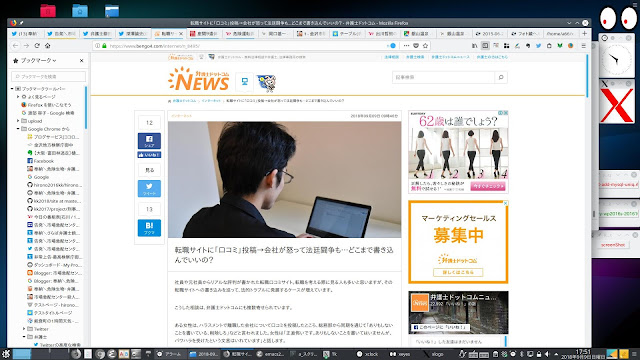Open the '62歳は誰でしょう?' advertisement
The image size is (640, 360).
pyautogui.click(x=458, y=151)
